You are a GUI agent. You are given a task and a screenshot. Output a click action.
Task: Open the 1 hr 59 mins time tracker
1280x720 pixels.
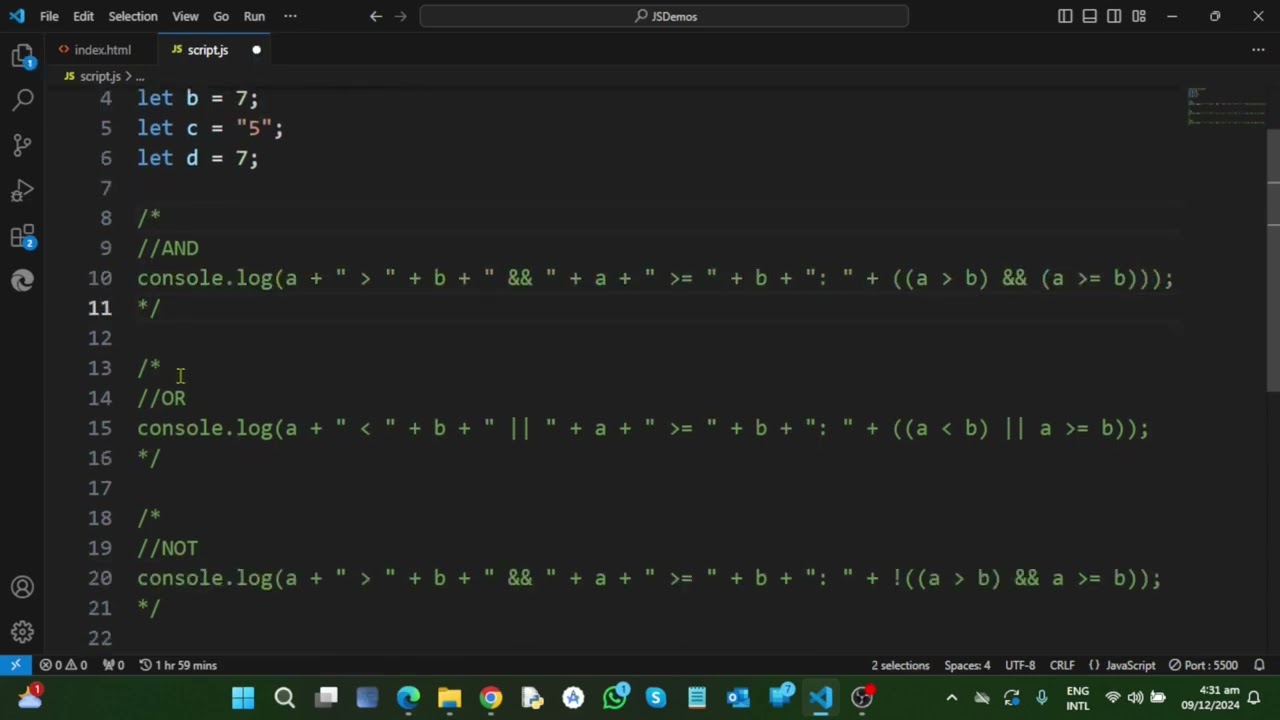(177, 665)
